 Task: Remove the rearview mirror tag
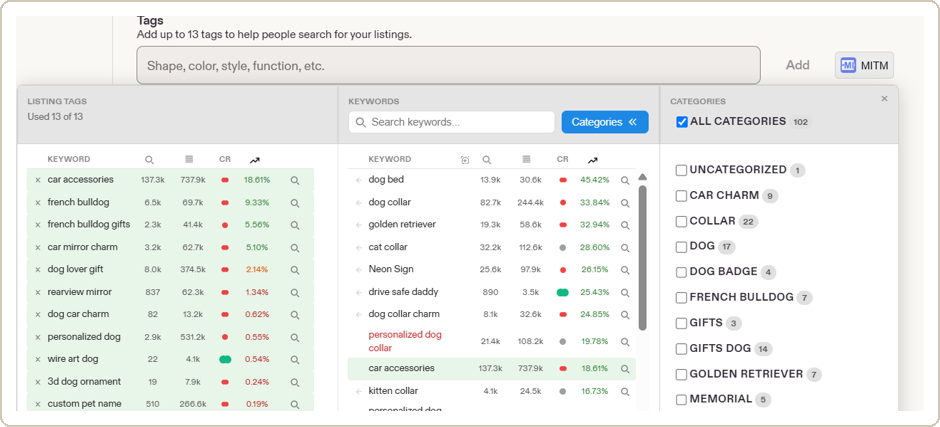pos(38,293)
